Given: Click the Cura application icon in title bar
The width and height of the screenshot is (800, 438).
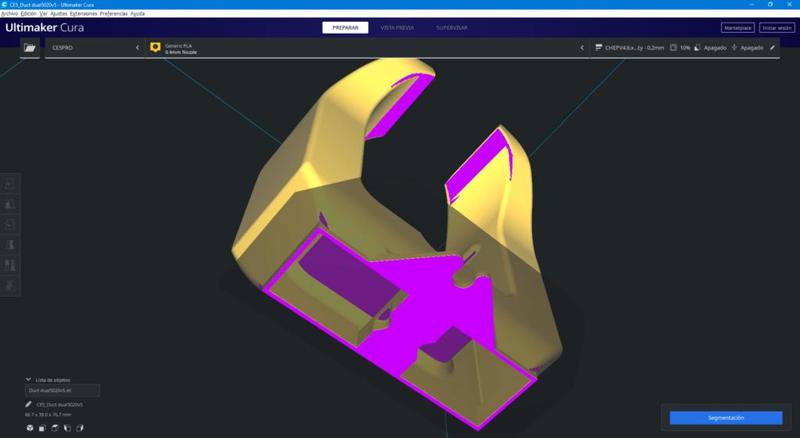Looking at the screenshot, I should click(x=4, y=4).
